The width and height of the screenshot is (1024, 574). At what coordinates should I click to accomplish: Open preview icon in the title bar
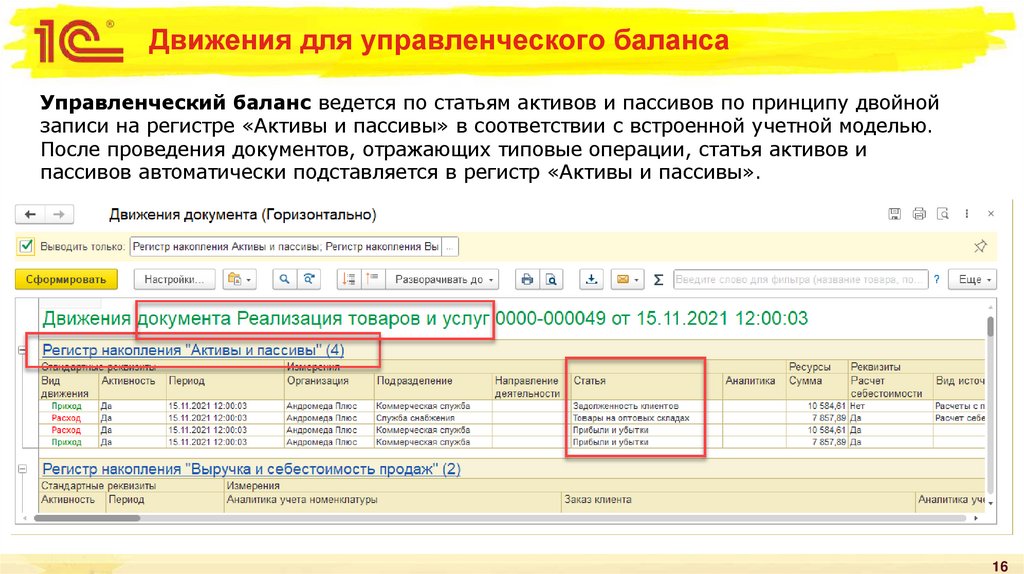[942, 214]
